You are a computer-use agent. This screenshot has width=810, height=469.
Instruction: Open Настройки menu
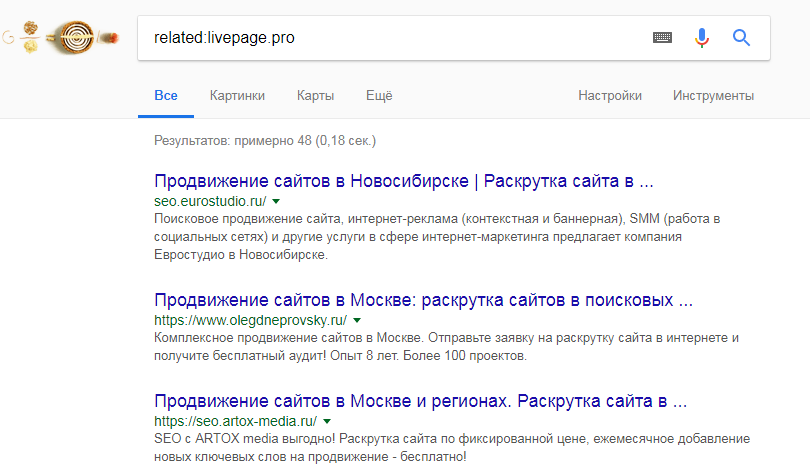pos(610,96)
